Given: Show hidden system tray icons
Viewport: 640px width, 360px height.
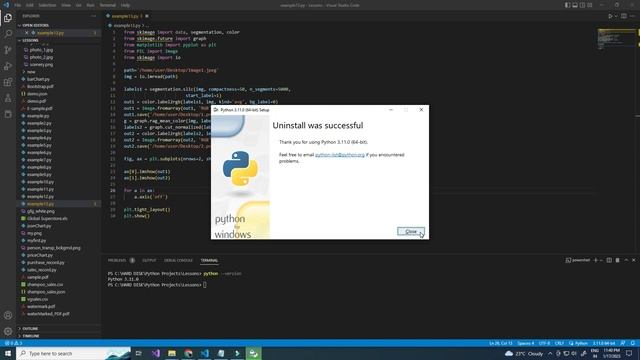Looking at the screenshot, I should tap(550, 353).
